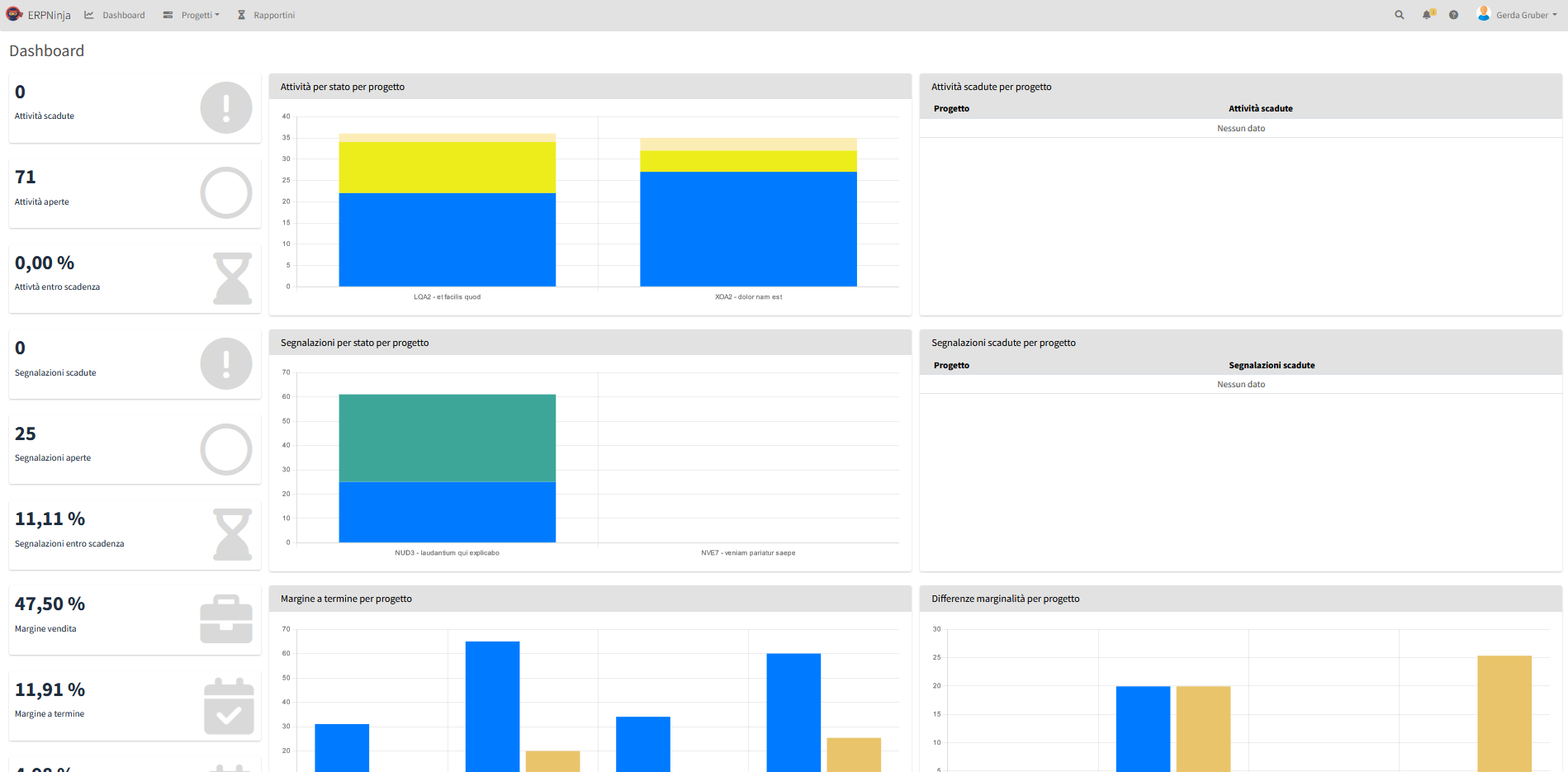Click the help question mark icon
Image resolution: width=1568 pixels, height=772 pixels.
click(1454, 15)
